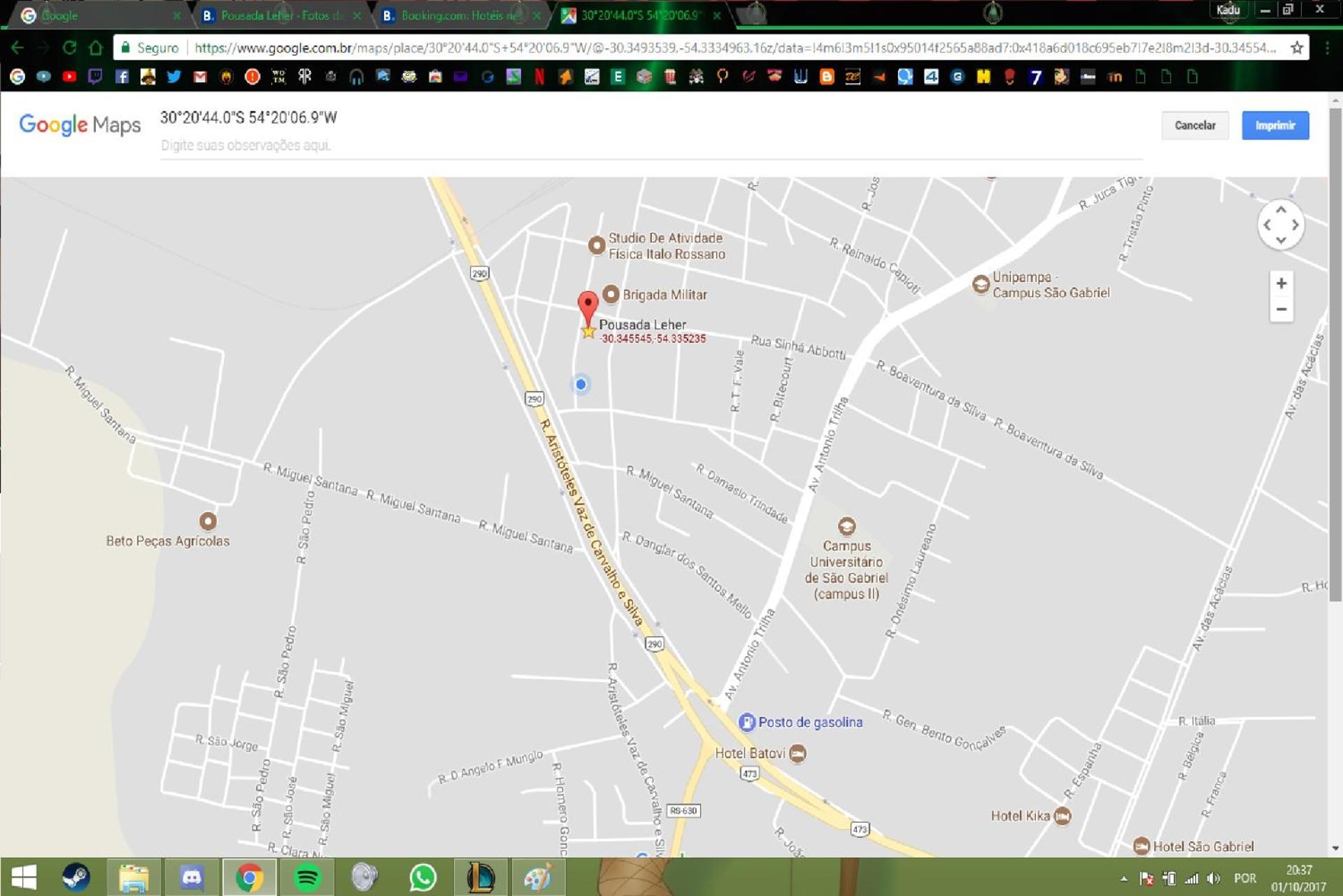Screen dimensions: 1343x896
Task: Open the number 7 bookmark icon
Action: coord(1036,77)
